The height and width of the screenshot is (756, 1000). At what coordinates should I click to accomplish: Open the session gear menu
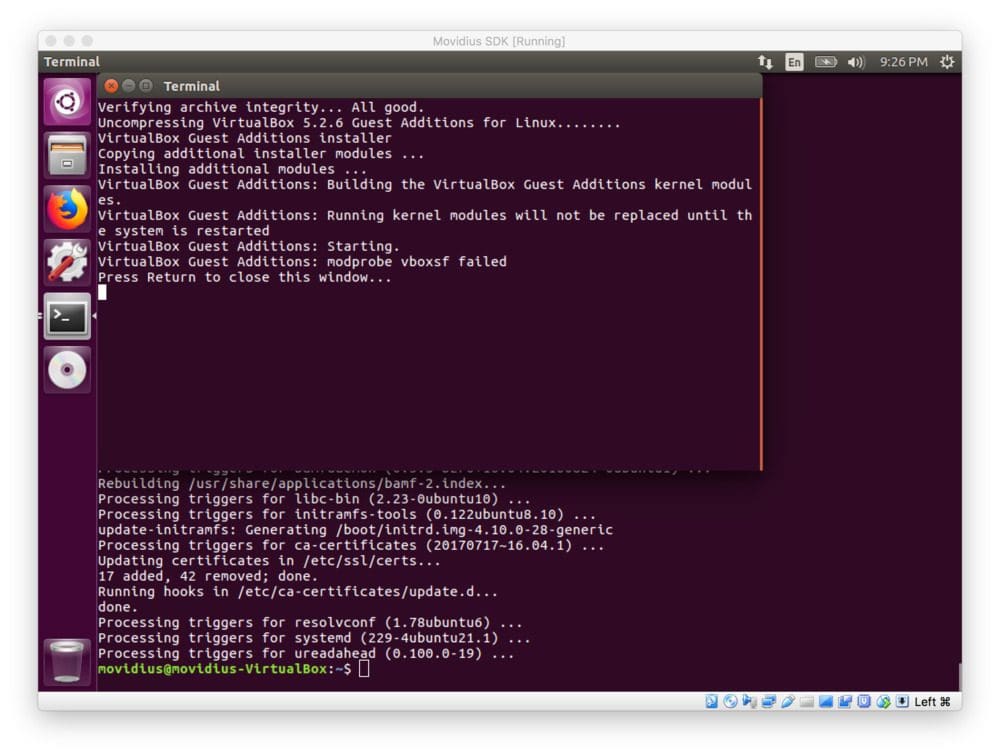[946, 62]
